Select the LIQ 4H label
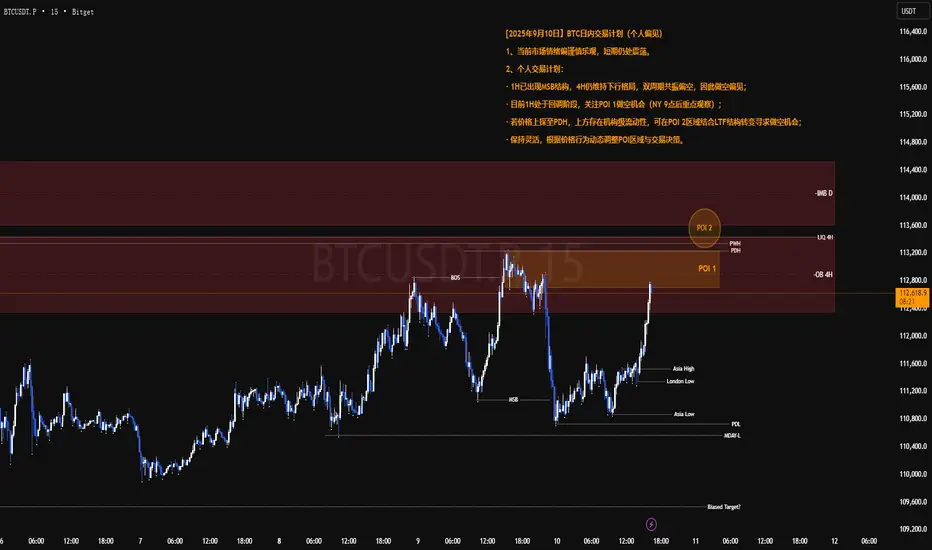Screen dimensions: 932x550 [825, 237]
